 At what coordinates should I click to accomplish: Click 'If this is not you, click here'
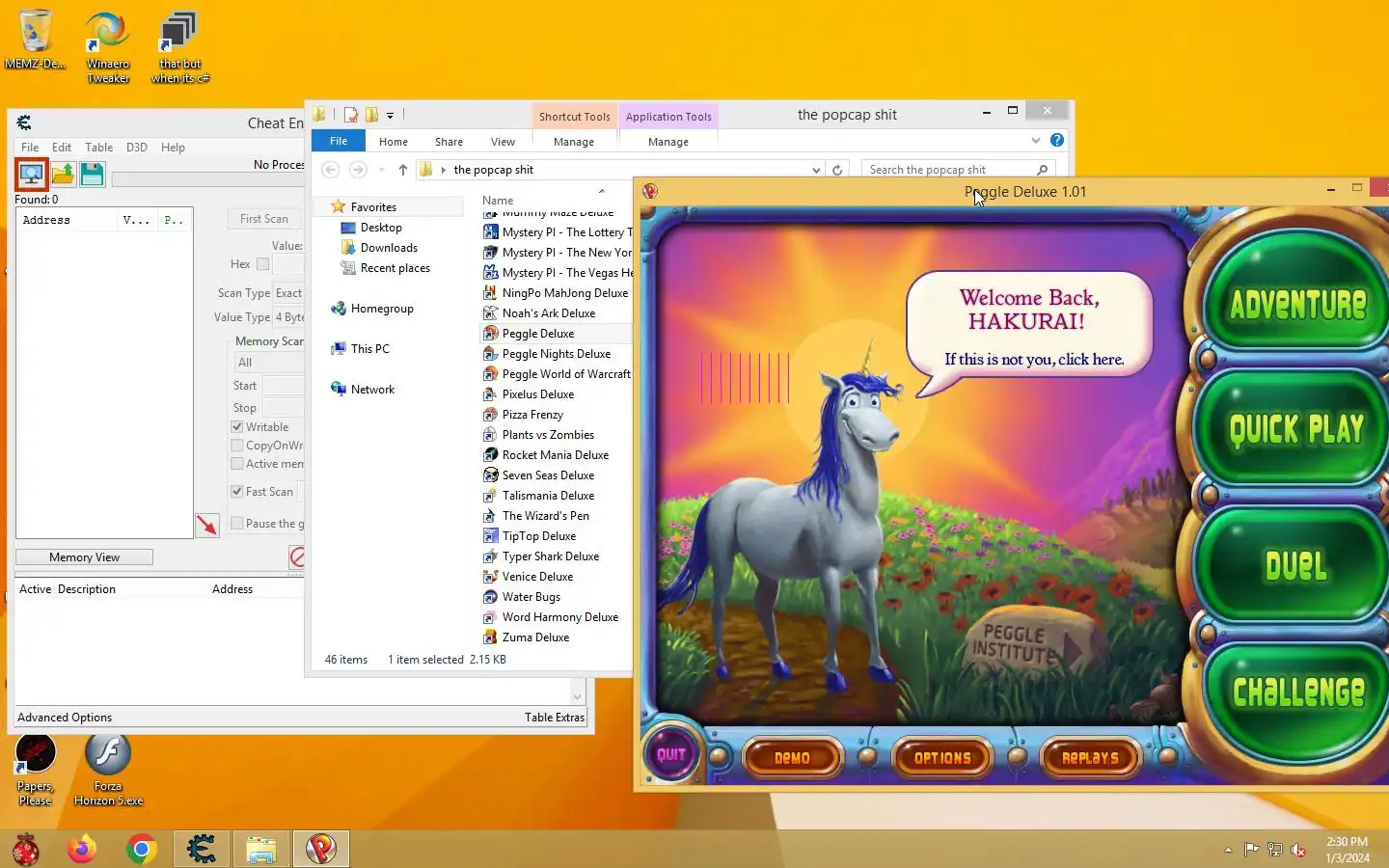(x=1034, y=360)
